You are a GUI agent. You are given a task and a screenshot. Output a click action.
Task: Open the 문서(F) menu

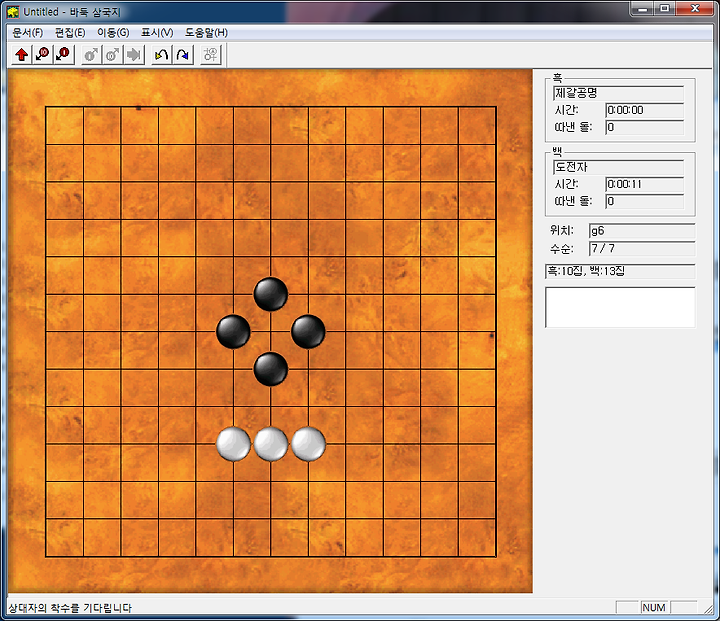pyautogui.click(x=27, y=33)
